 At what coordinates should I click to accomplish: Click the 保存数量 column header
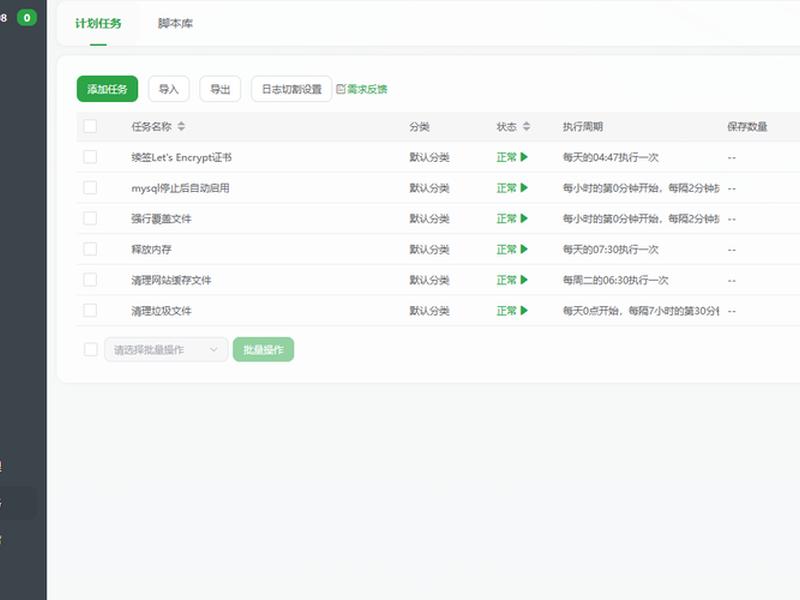pyautogui.click(x=747, y=127)
